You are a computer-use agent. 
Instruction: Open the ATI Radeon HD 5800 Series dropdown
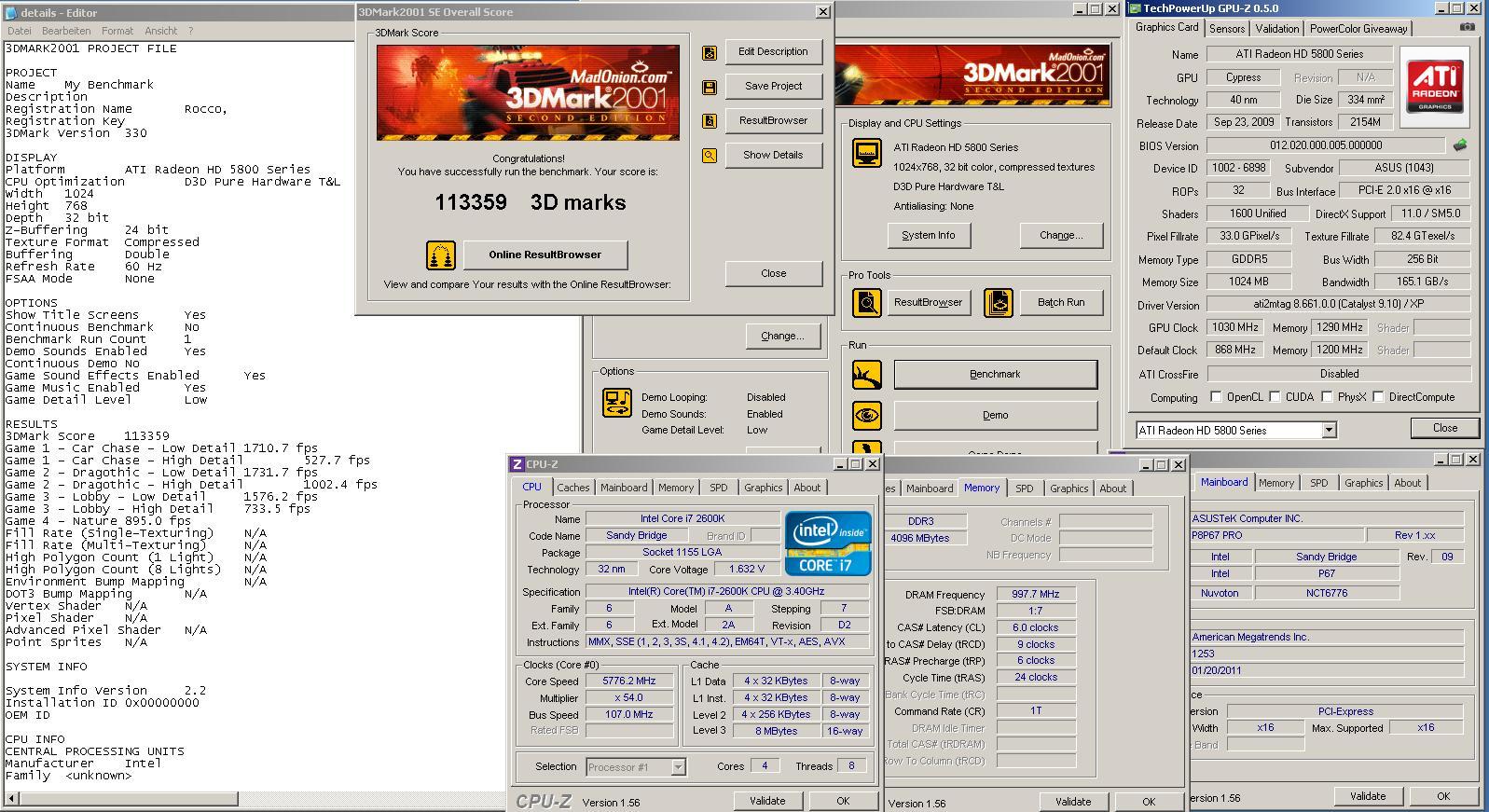pyautogui.click(x=1329, y=430)
